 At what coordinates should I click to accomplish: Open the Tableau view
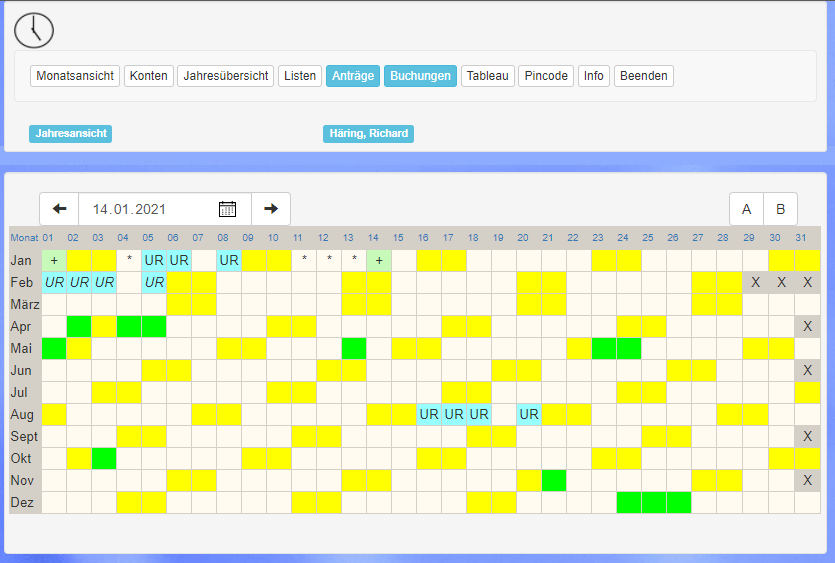487,76
